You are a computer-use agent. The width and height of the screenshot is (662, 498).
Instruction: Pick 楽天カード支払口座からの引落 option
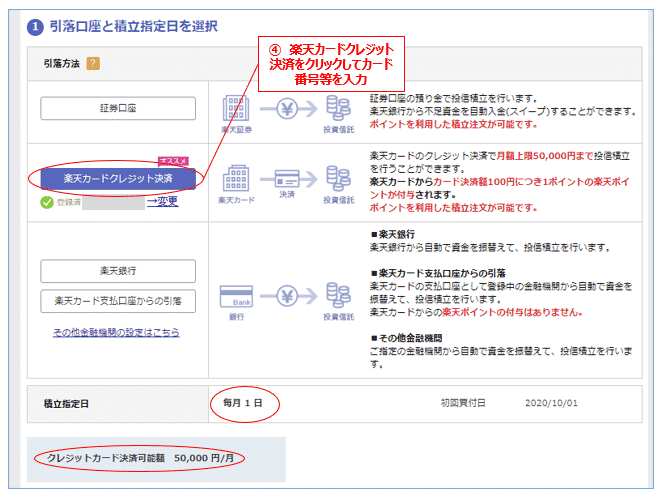[x=118, y=300]
